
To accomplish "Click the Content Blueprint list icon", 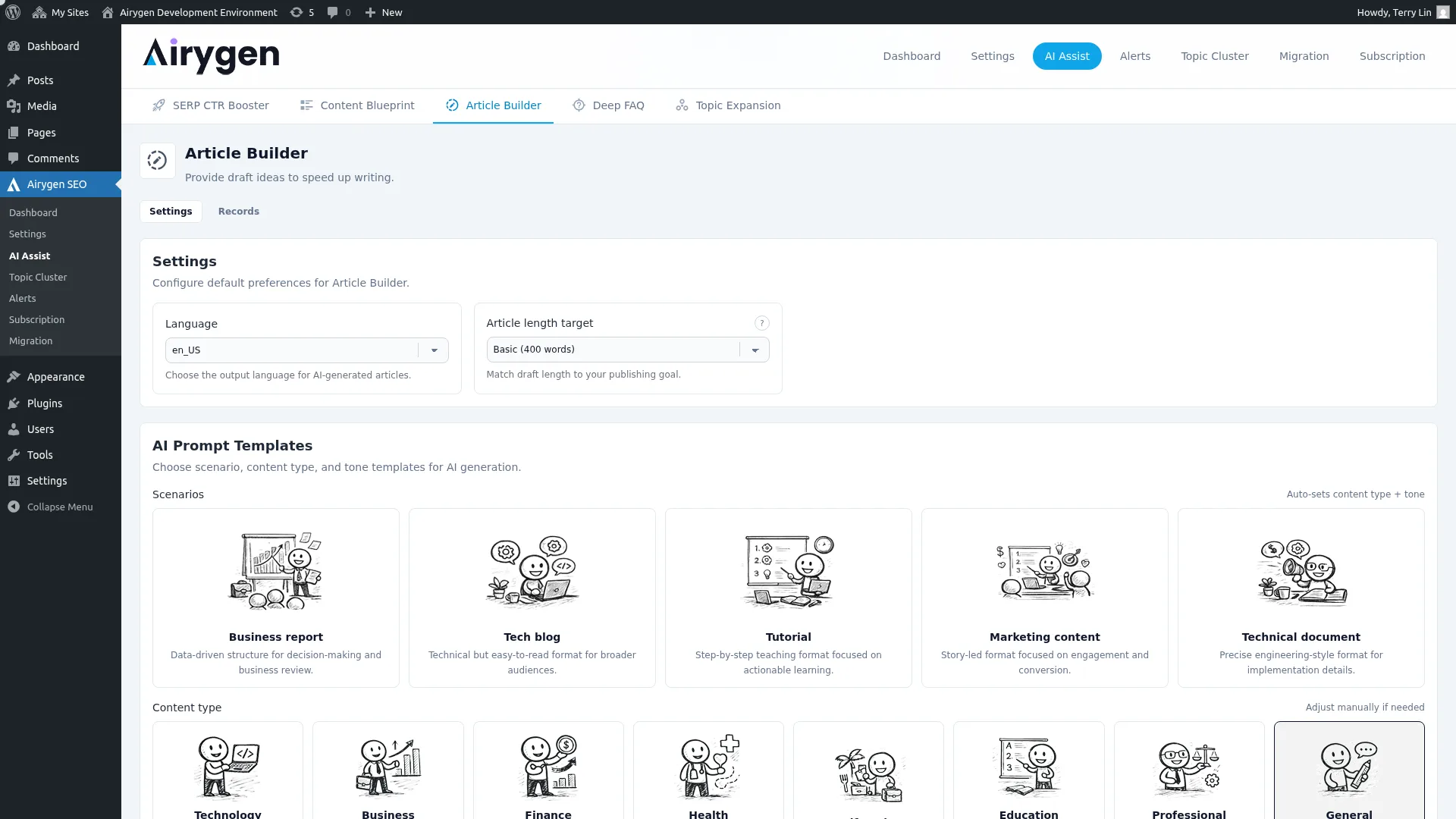I will point(306,105).
